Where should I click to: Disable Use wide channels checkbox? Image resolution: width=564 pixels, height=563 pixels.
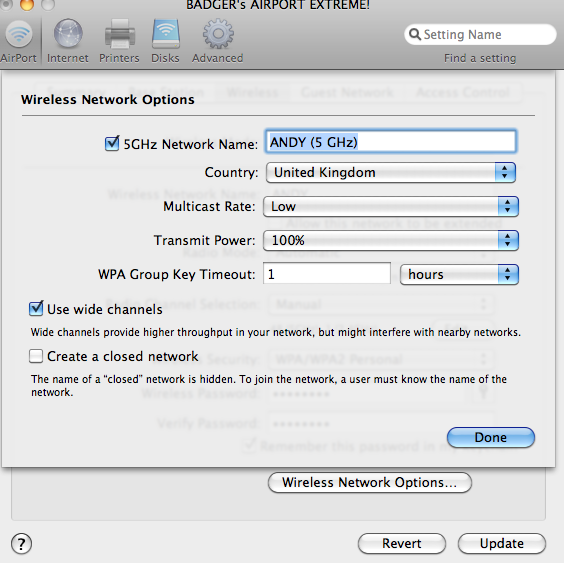36,309
